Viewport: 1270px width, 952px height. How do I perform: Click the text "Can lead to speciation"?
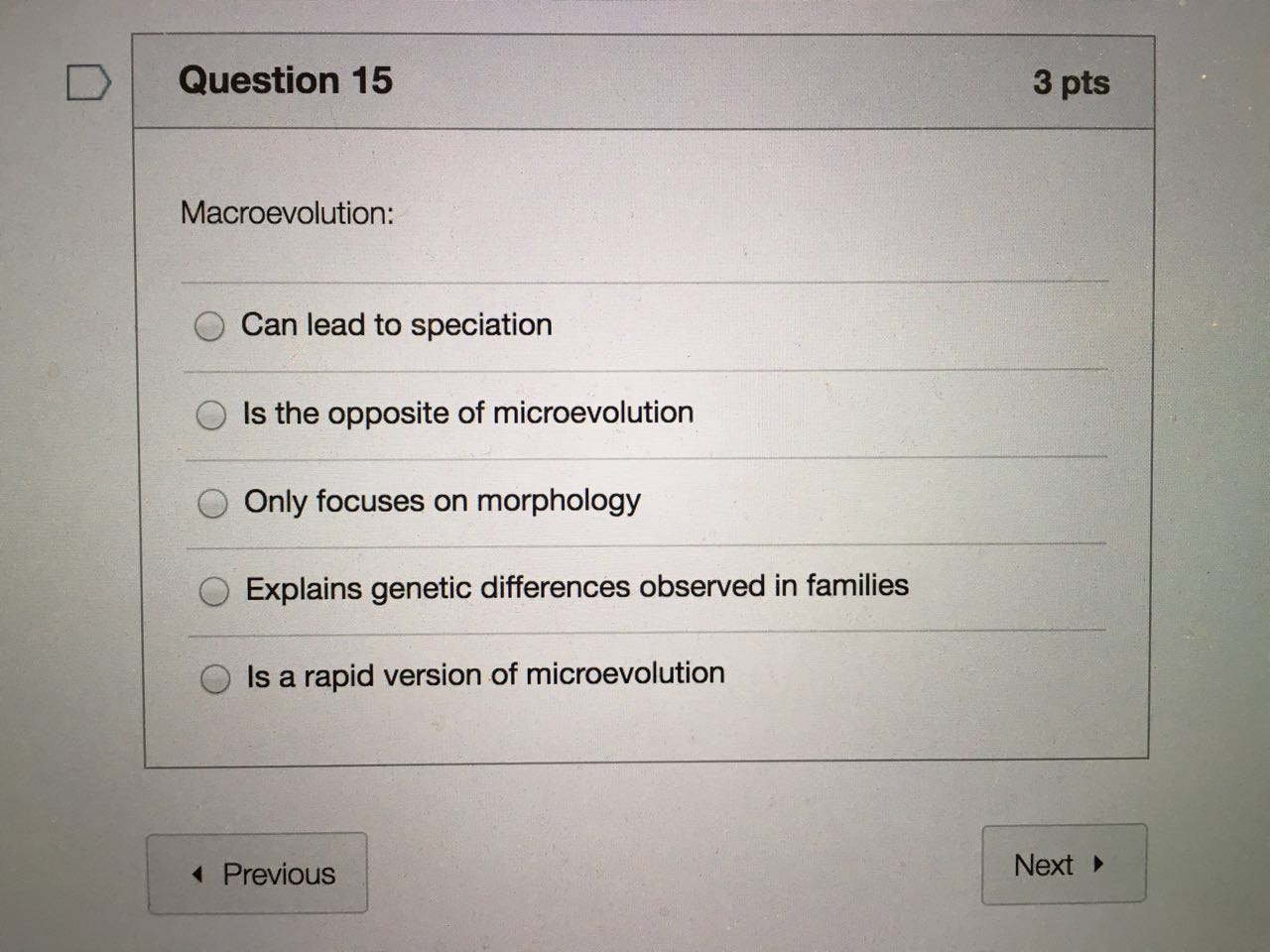point(396,324)
